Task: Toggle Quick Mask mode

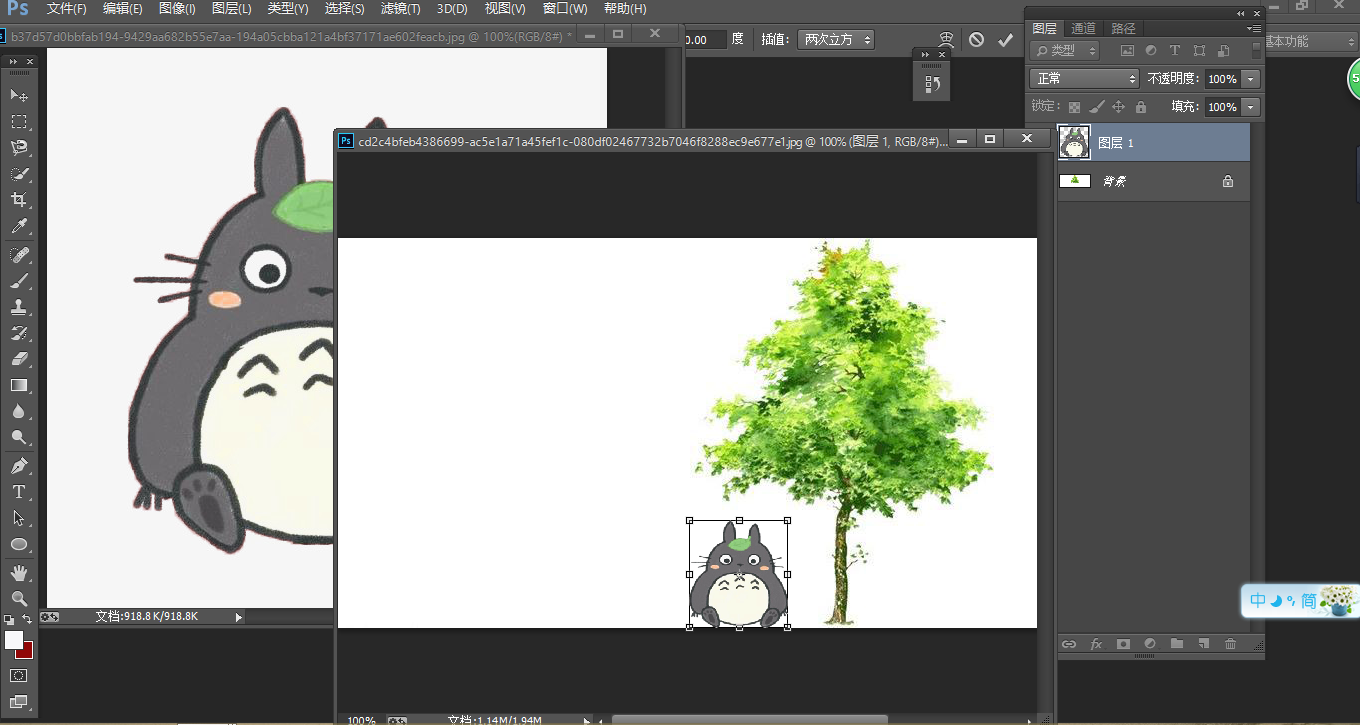Action: 19,676
